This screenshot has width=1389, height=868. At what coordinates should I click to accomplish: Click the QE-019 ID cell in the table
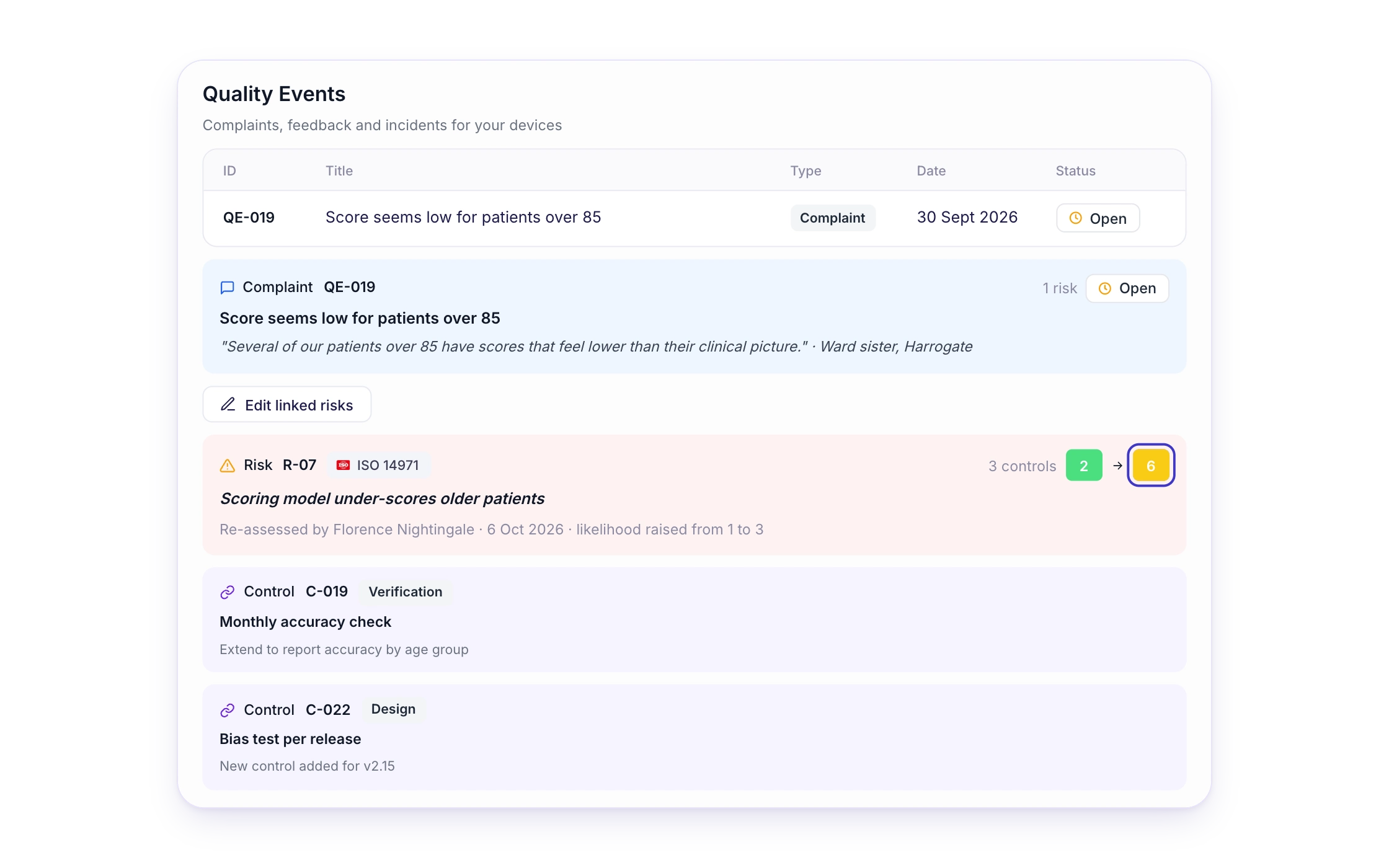[x=249, y=218]
